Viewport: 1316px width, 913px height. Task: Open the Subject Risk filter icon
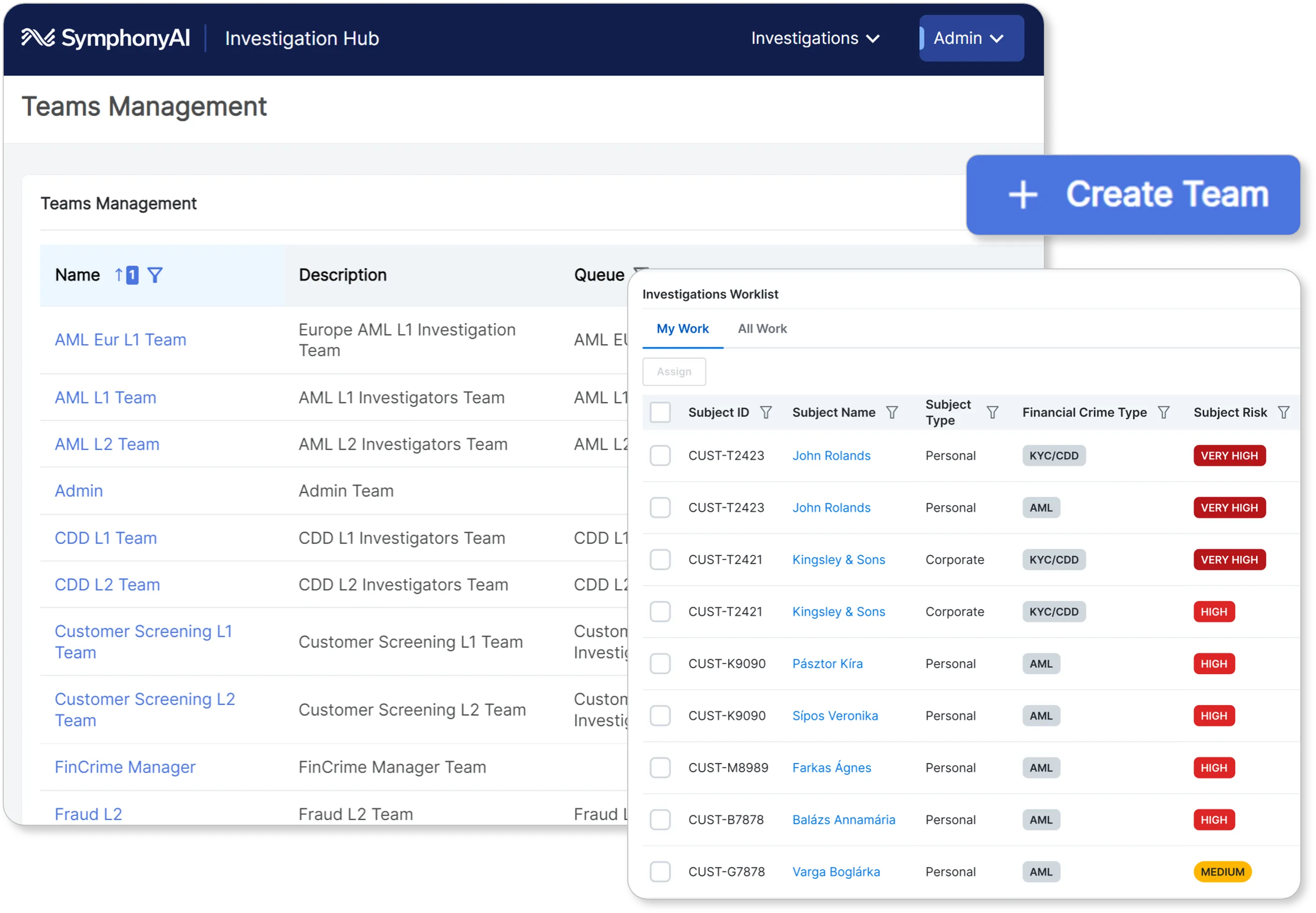click(1284, 413)
